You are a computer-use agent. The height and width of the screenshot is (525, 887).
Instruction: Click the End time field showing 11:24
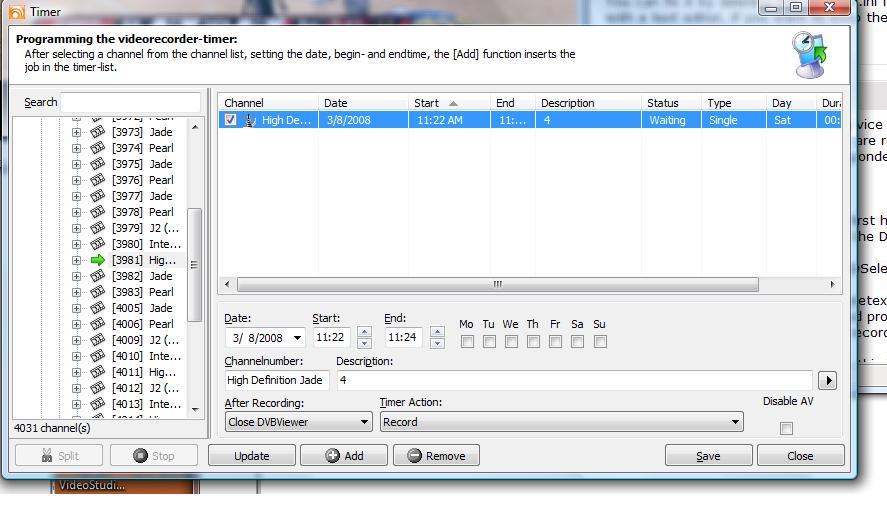pyautogui.click(x=404, y=337)
